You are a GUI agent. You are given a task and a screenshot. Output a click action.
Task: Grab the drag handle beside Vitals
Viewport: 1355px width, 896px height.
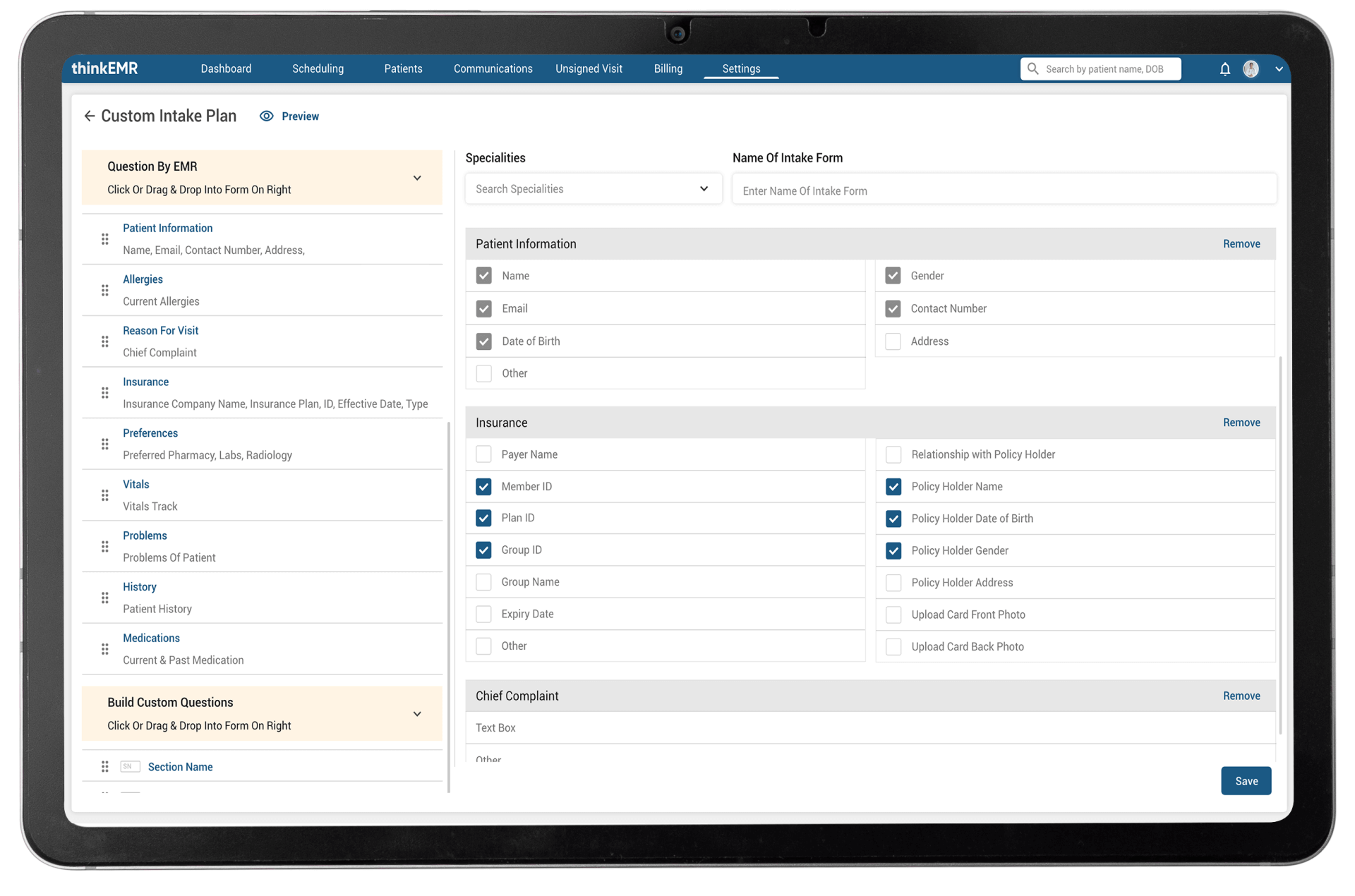point(104,495)
